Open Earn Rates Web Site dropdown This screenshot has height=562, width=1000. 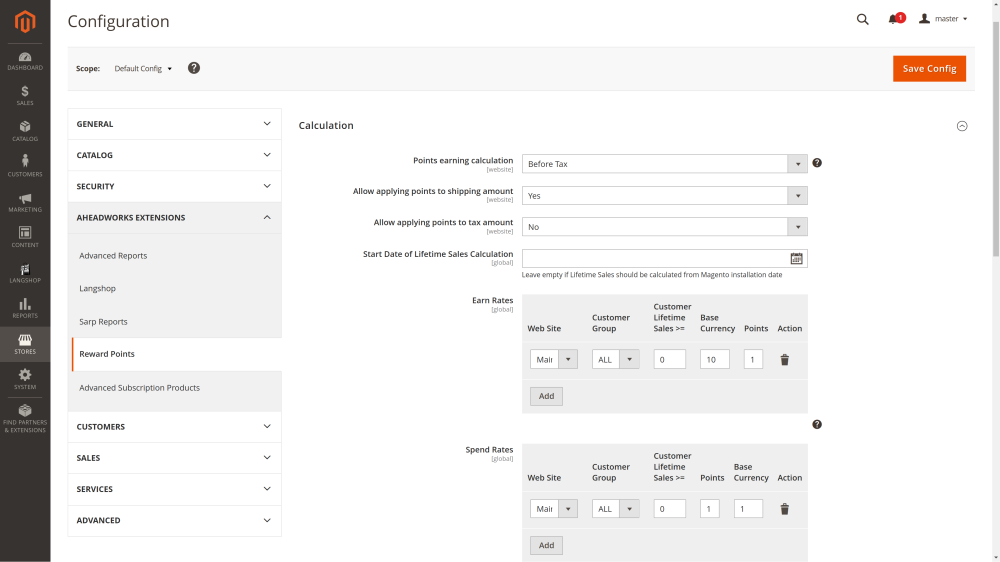pos(554,359)
